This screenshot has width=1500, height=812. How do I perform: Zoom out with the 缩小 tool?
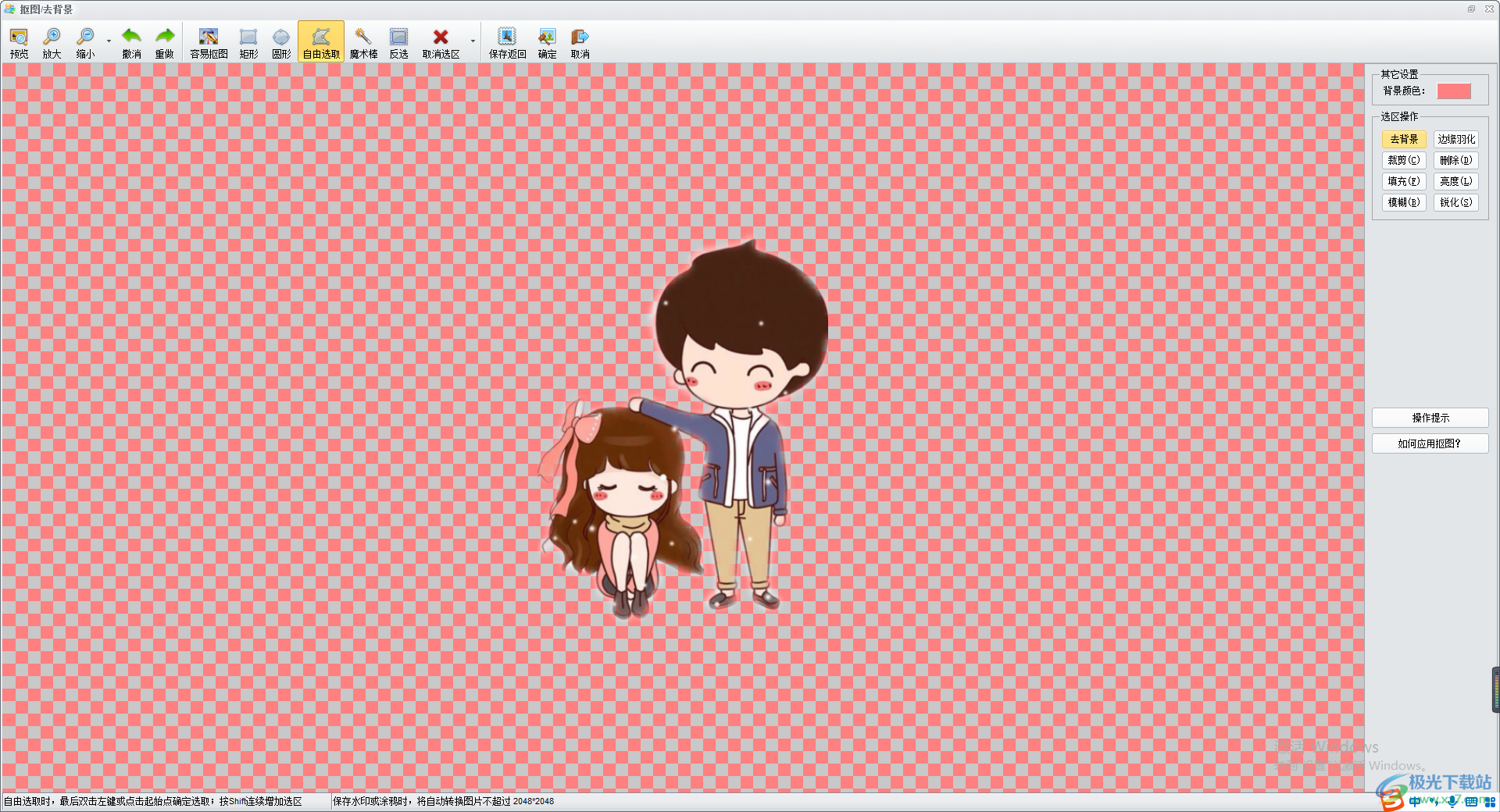85,43
